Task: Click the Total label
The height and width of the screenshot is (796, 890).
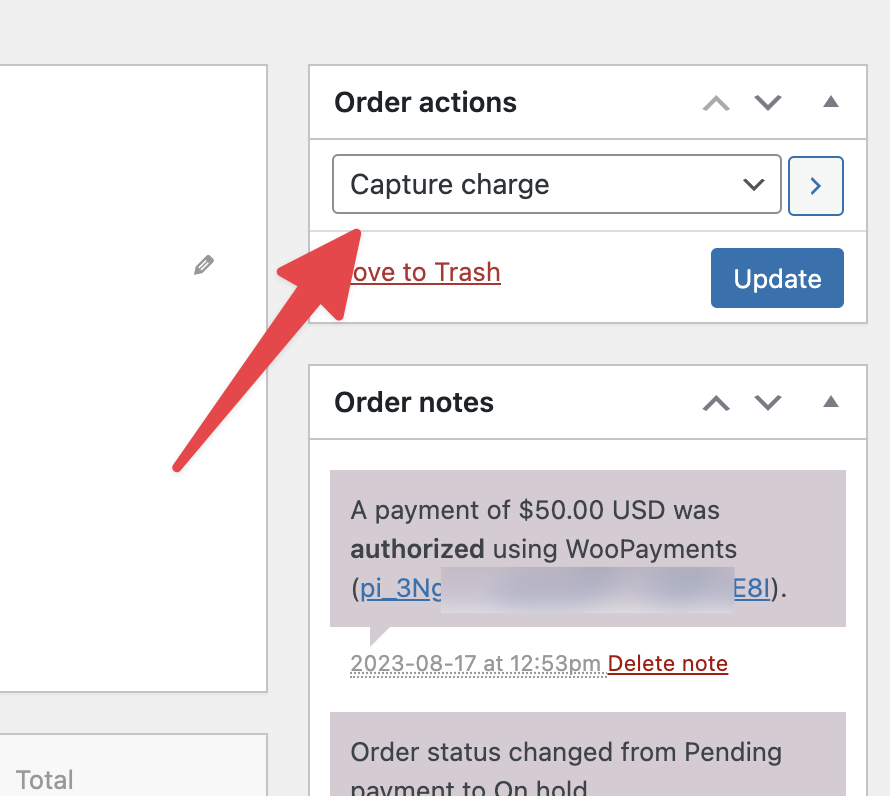Action: [x=45, y=779]
